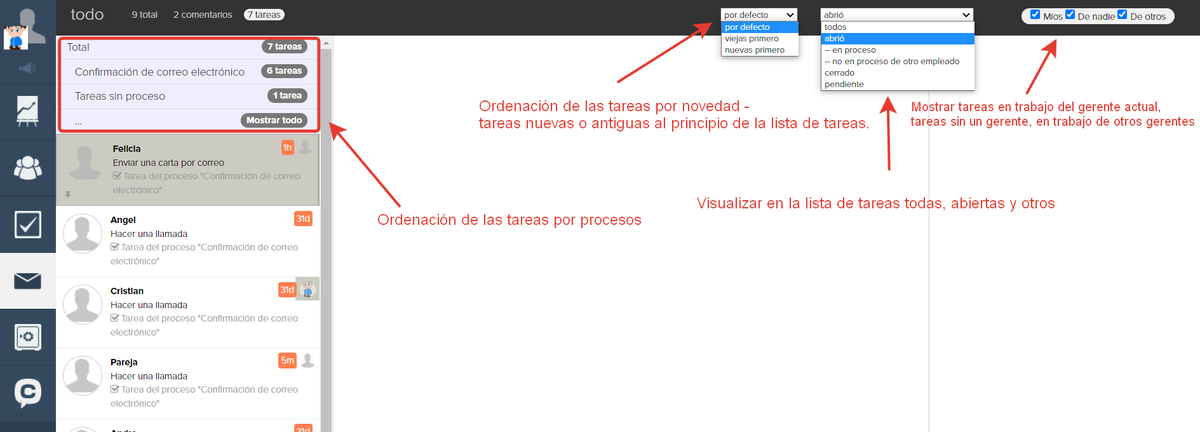Click Cristian's contact avatar

tap(84, 305)
